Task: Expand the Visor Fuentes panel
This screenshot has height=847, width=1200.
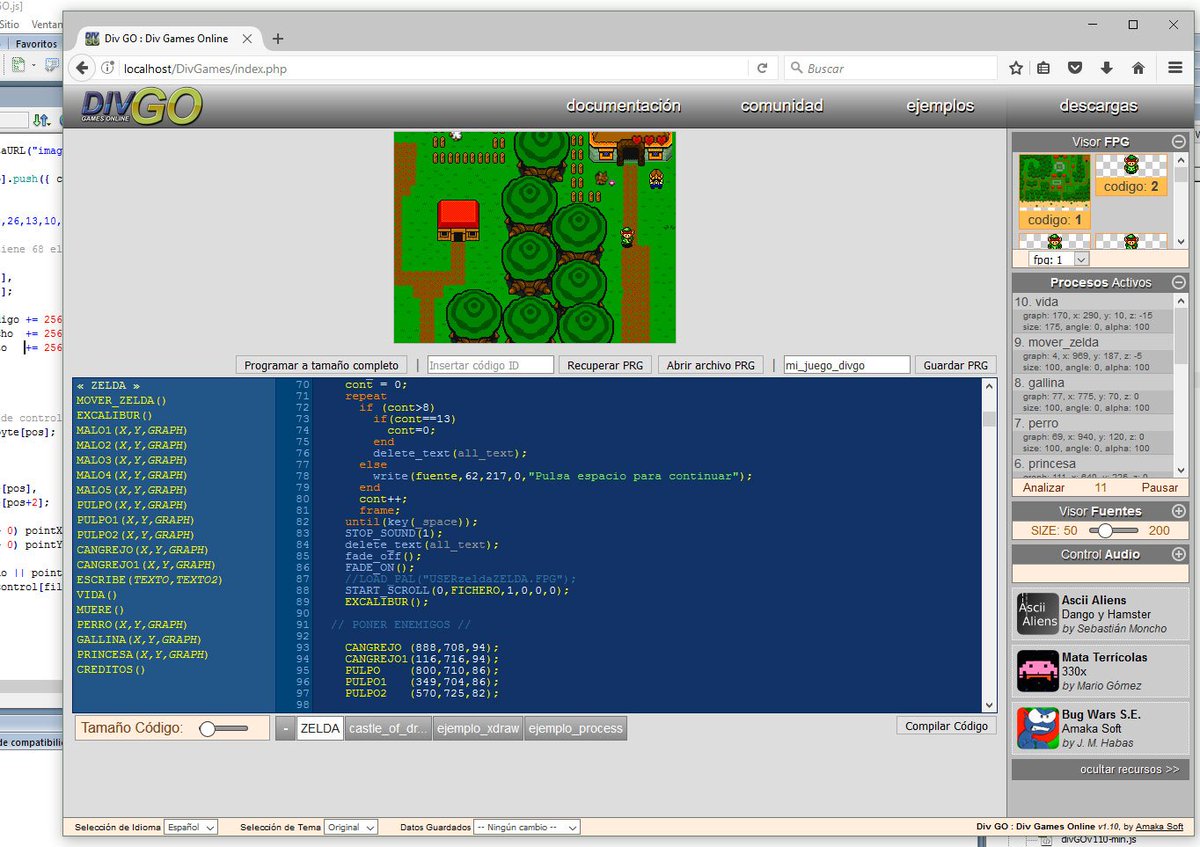Action: [1179, 511]
